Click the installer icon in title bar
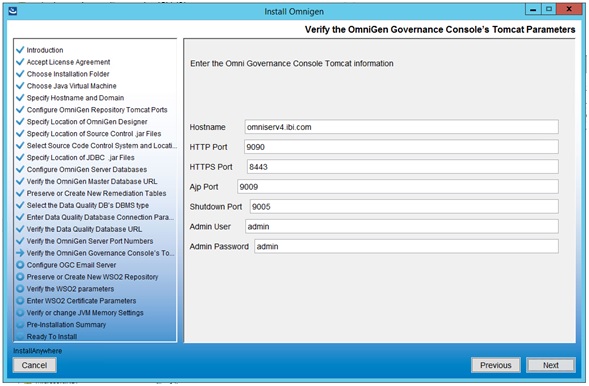 click(13, 11)
